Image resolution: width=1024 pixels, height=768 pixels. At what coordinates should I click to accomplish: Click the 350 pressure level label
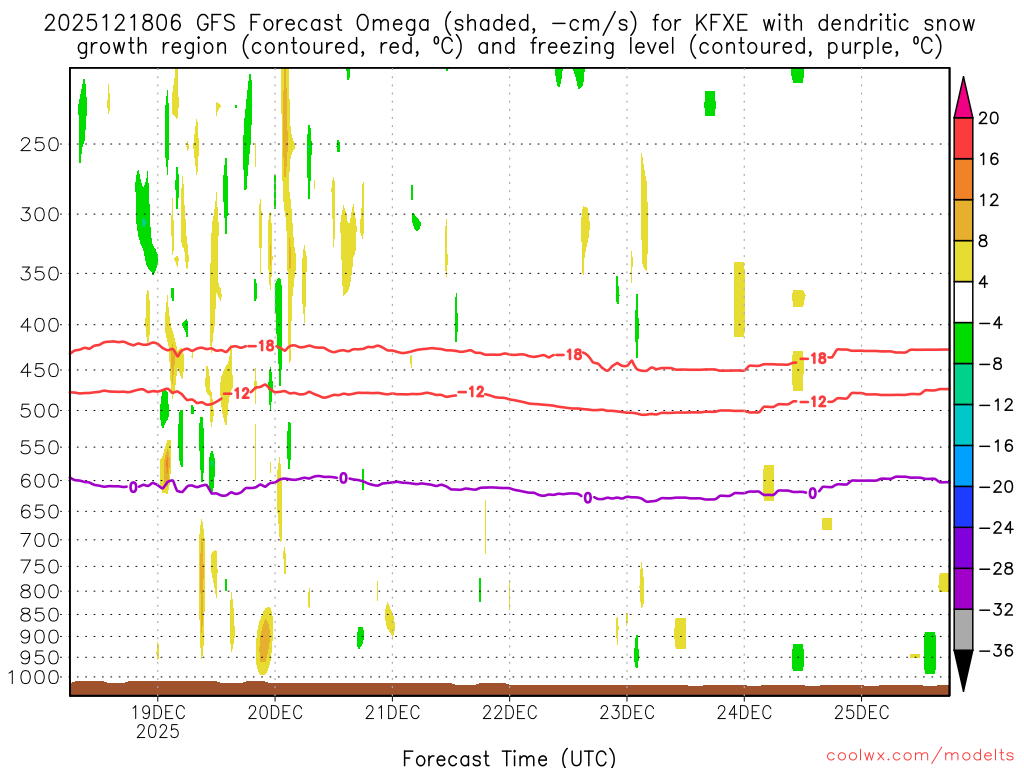(40, 274)
